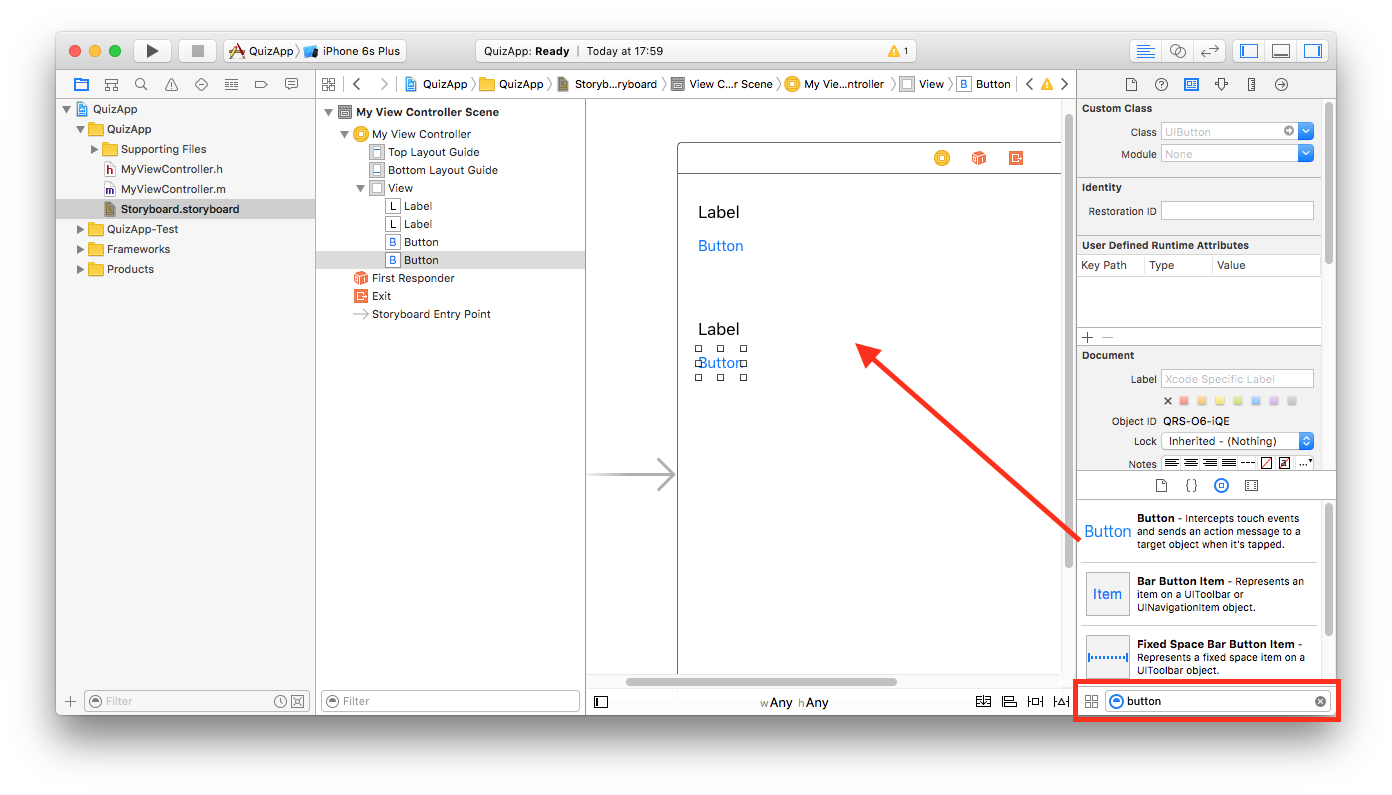Collapse the QuizApp project root

[67, 110]
